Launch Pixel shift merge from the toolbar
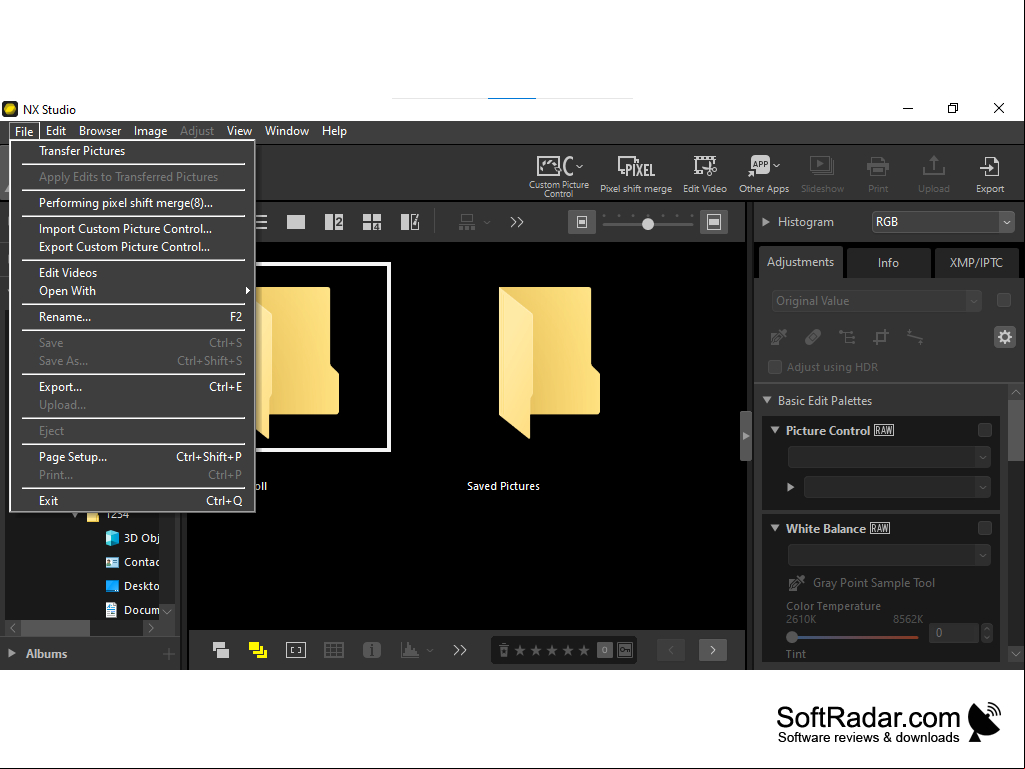 [636, 175]
